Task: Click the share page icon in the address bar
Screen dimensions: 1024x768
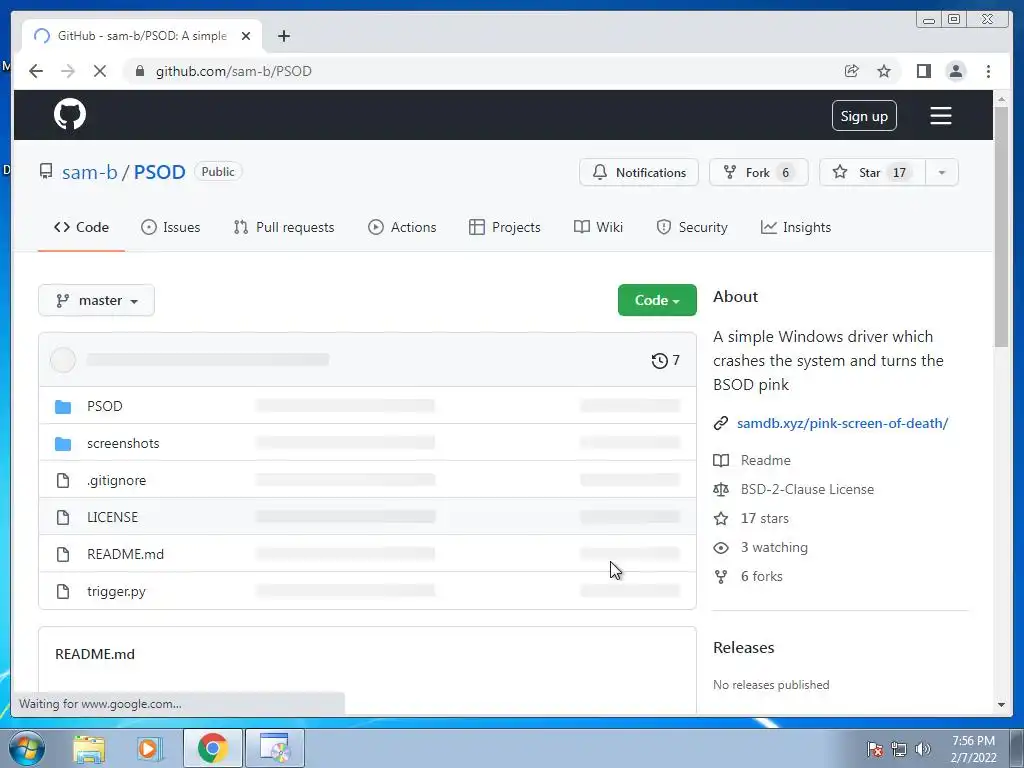Action: 852,71
